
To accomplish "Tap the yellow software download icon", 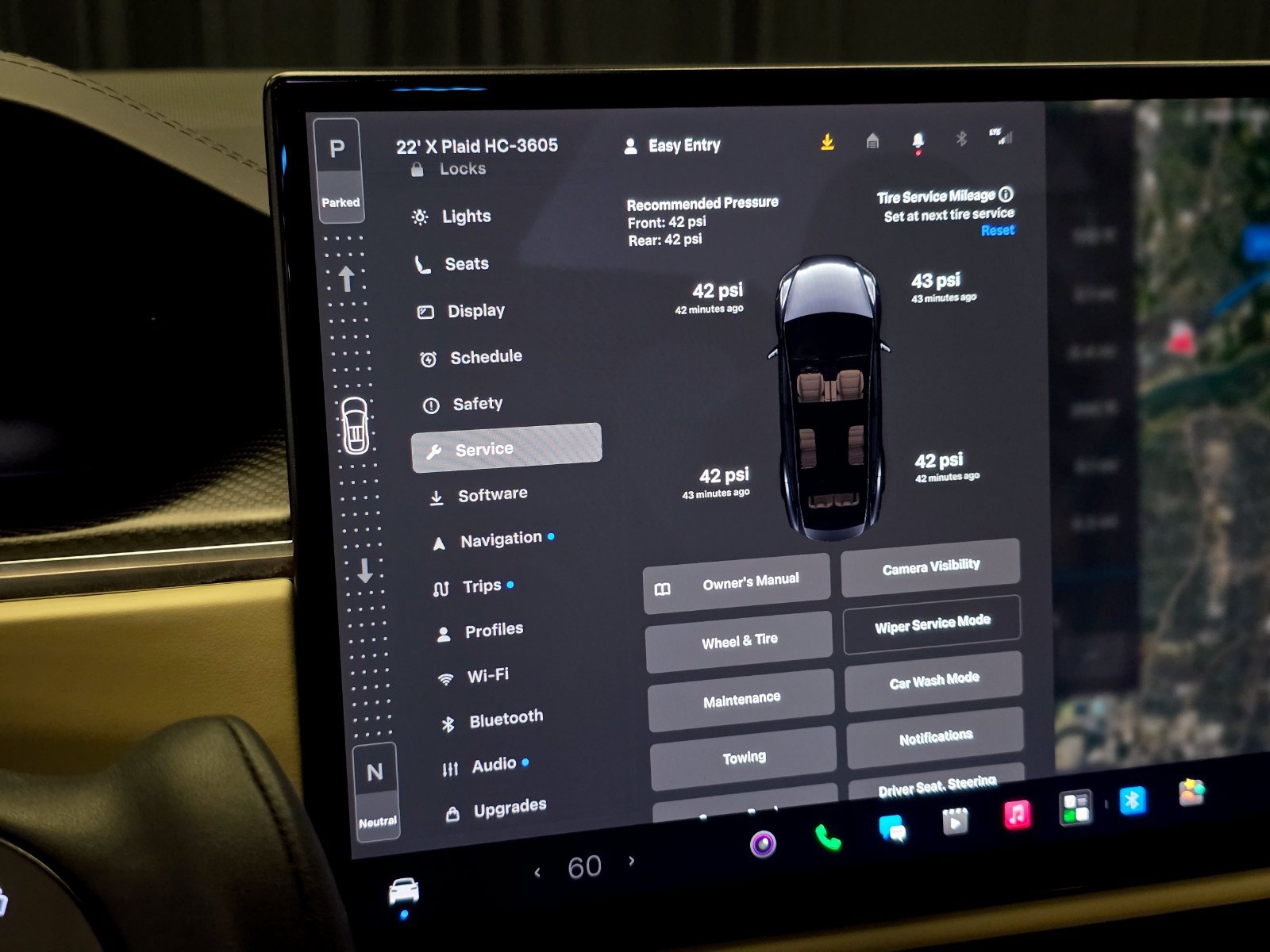I will coord(827,142).
